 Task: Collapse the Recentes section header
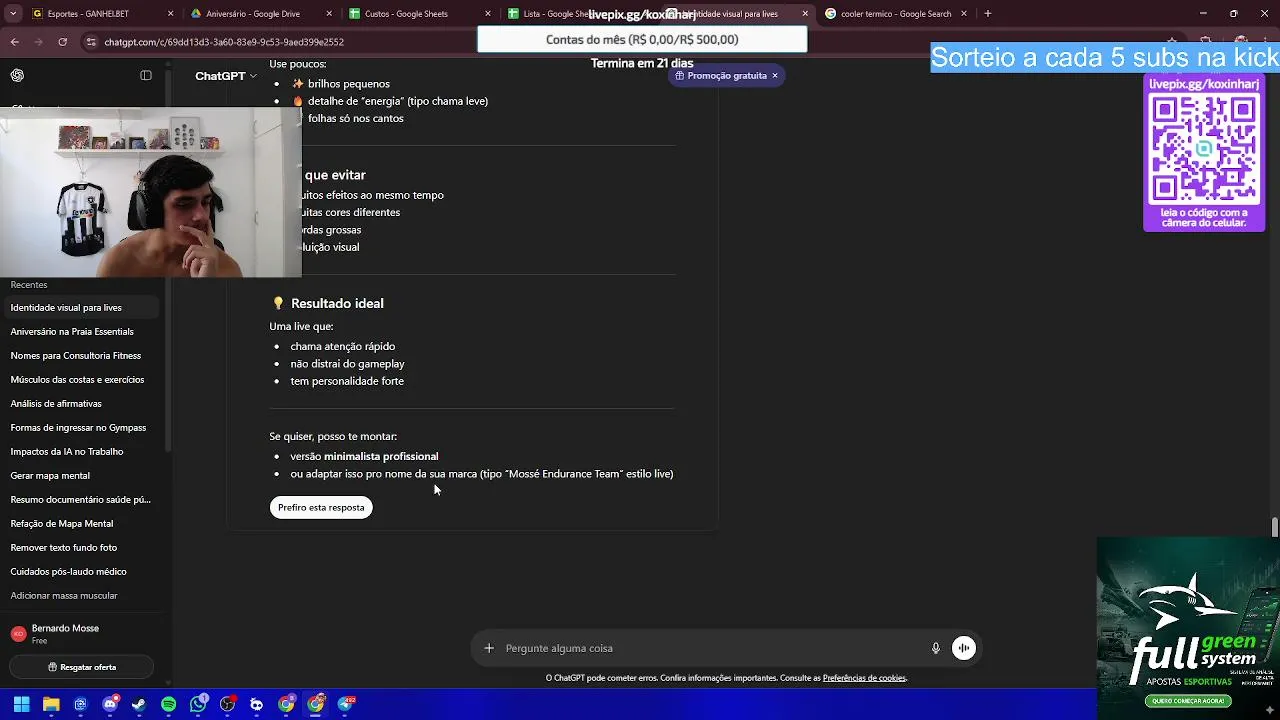pyautogui.click(x=29, y=285)
